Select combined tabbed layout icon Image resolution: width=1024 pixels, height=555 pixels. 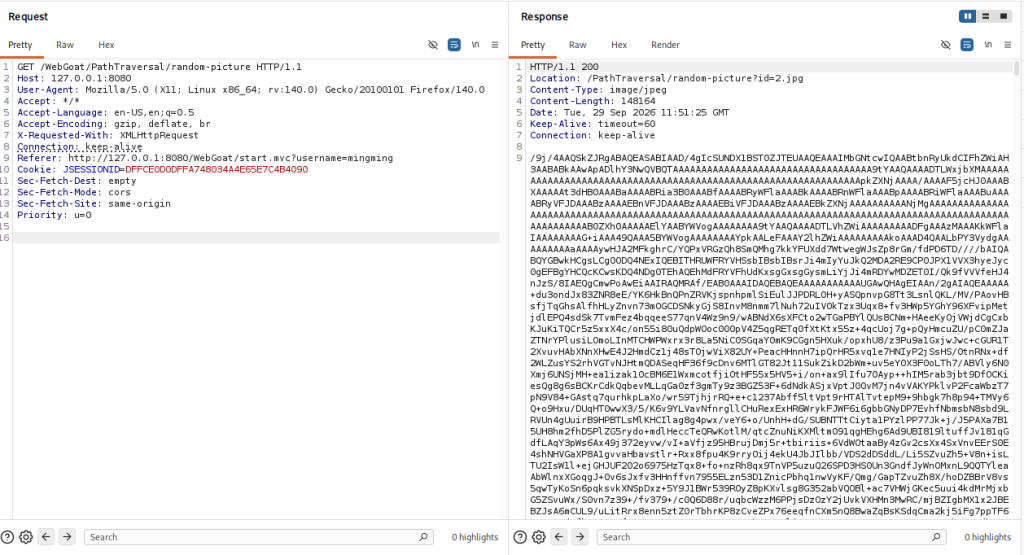click(1004, 16)
